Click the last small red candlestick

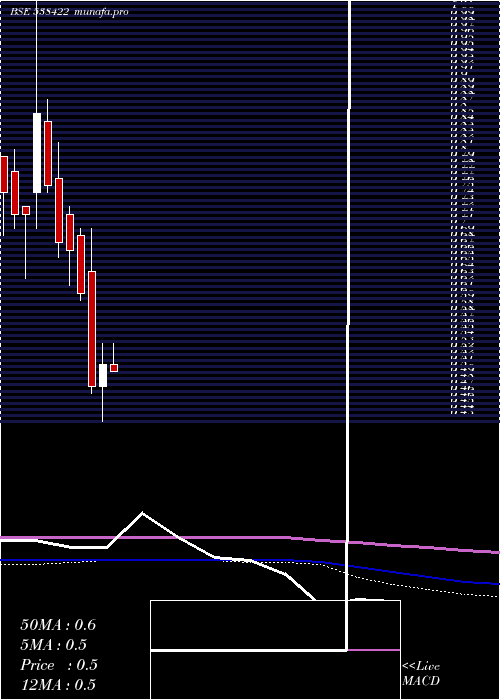(114, 368)
